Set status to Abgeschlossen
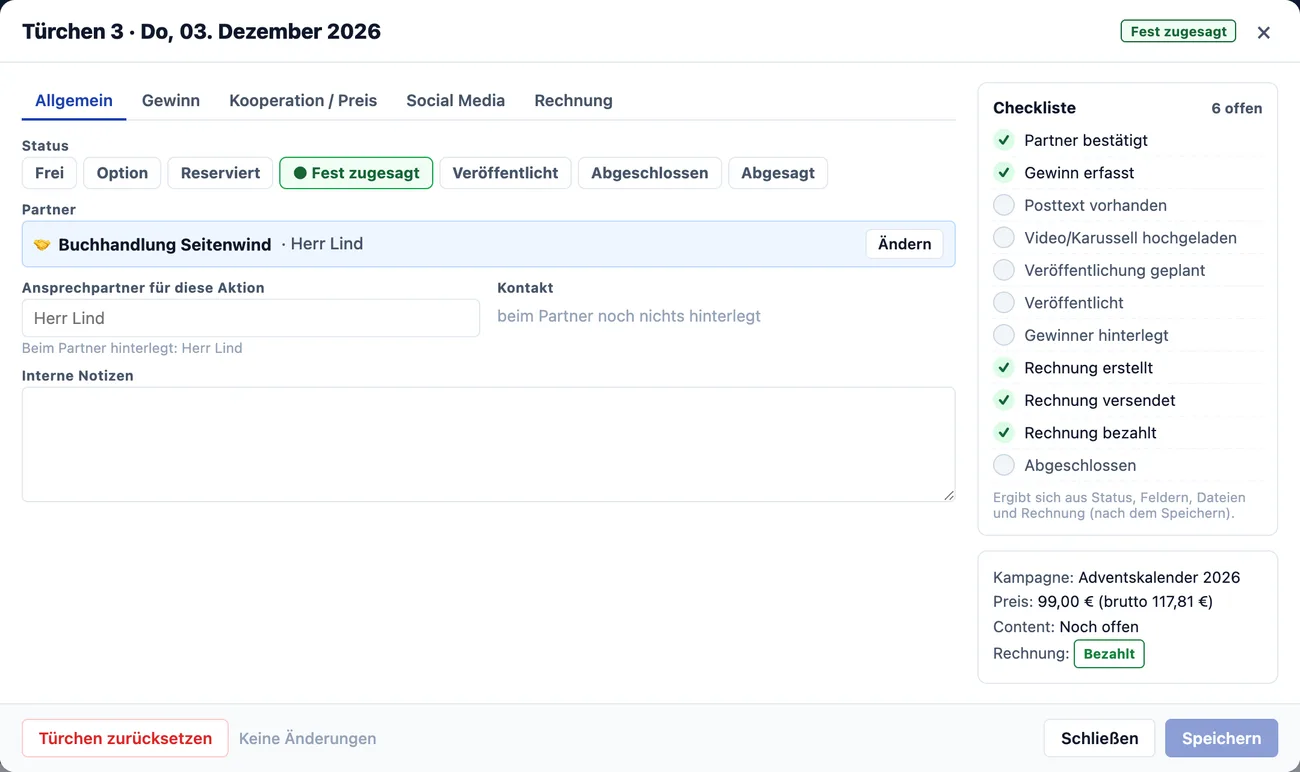This screenshot has width=1300, height=772. tap(649, 173)
